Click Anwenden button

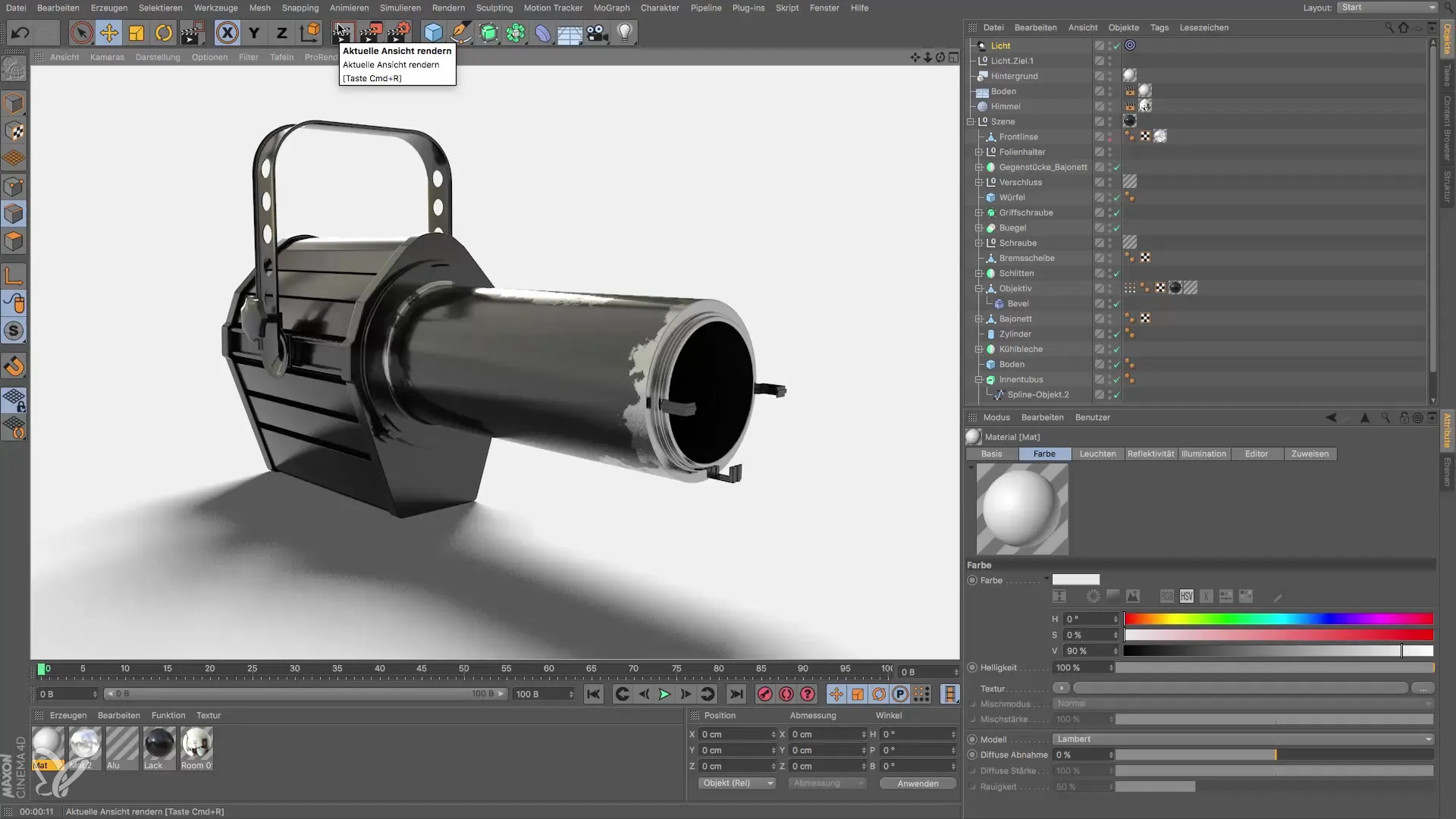tap(918, 783)
